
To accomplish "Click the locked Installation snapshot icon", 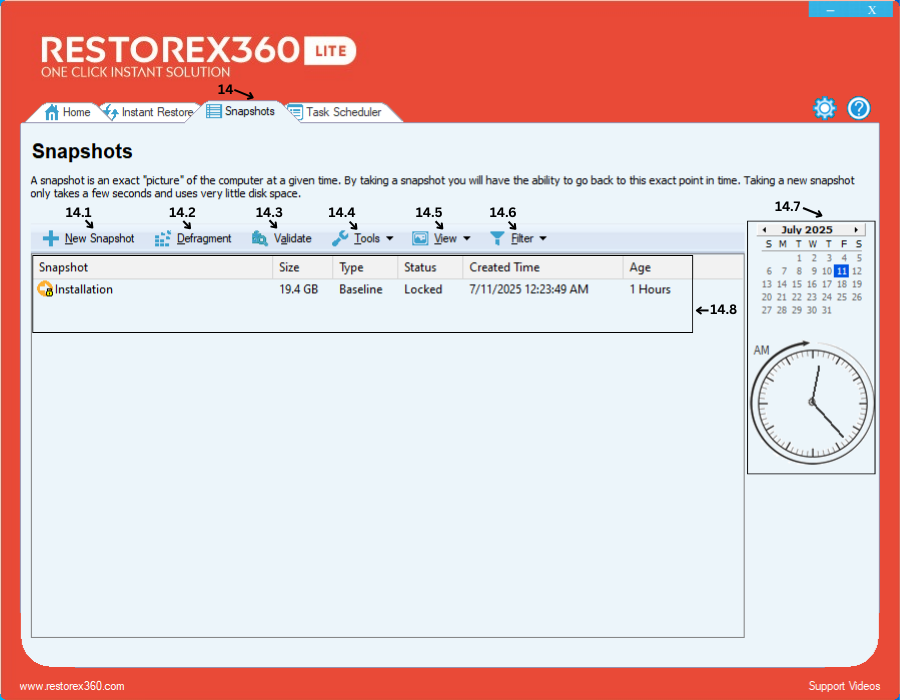I will click(x=45, y=290).
